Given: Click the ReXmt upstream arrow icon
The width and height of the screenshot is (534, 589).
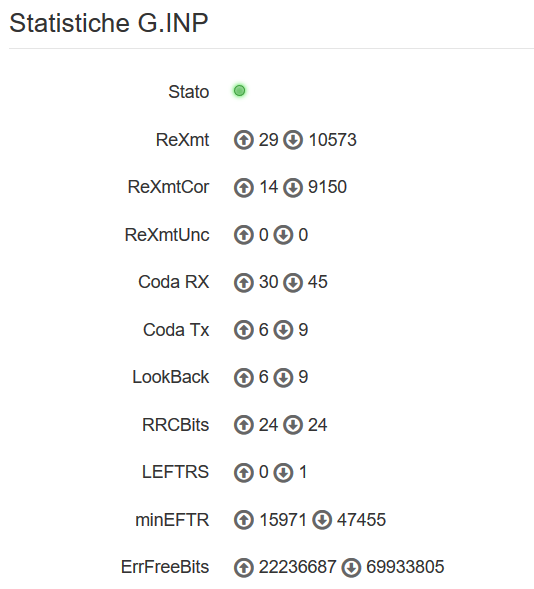Looking at the screenshot, I should click(x=244, y=140).
